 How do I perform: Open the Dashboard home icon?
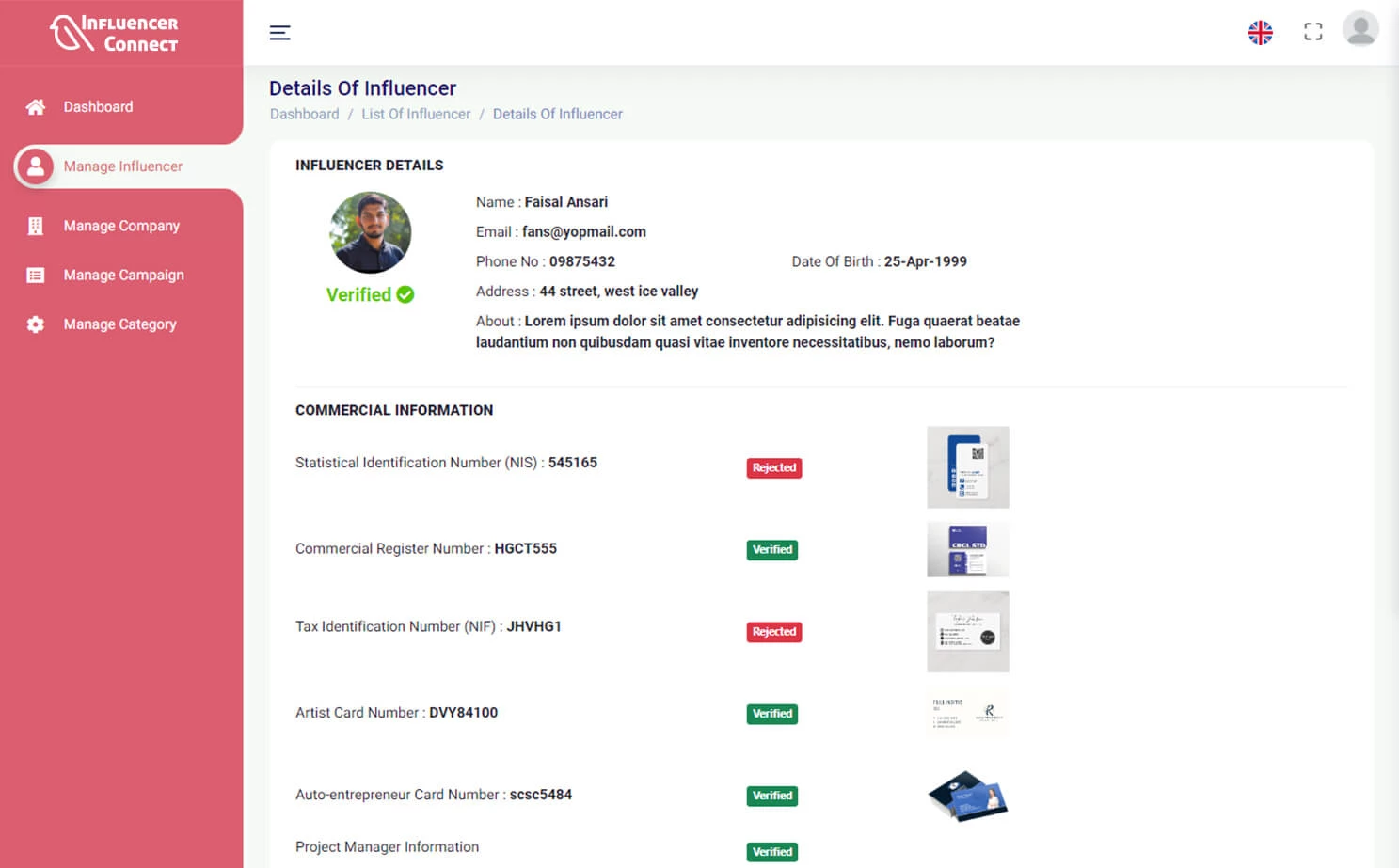click(35, 106)
